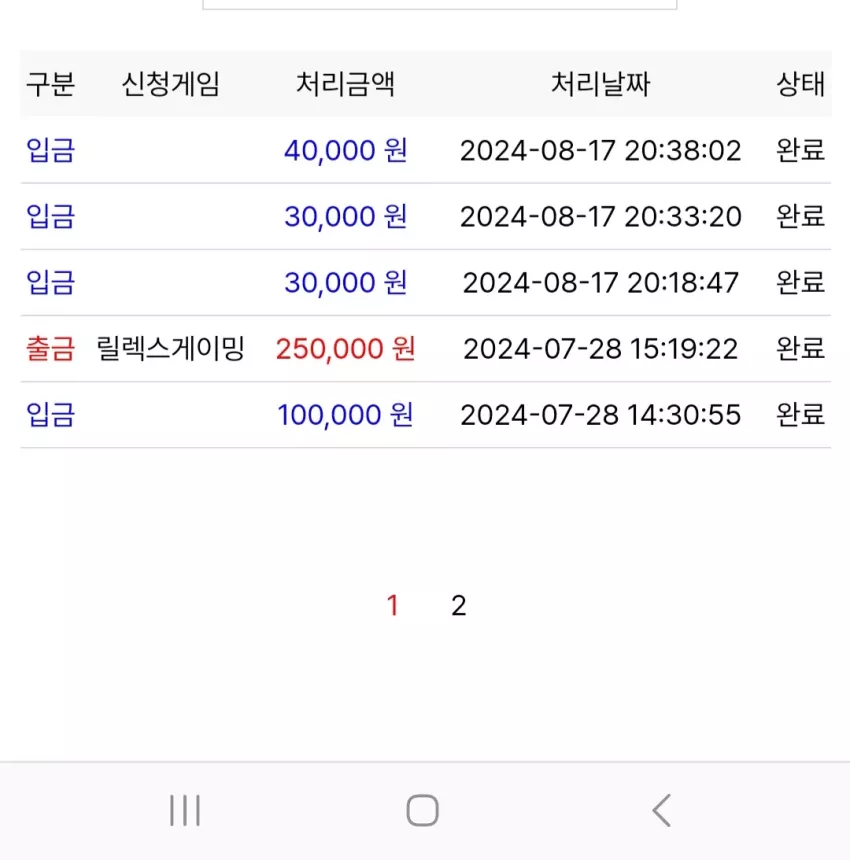The image size is (850, 860).
Task: Click 완료 status of 100,000 원 deposit
Action: (x=801, y=415)
